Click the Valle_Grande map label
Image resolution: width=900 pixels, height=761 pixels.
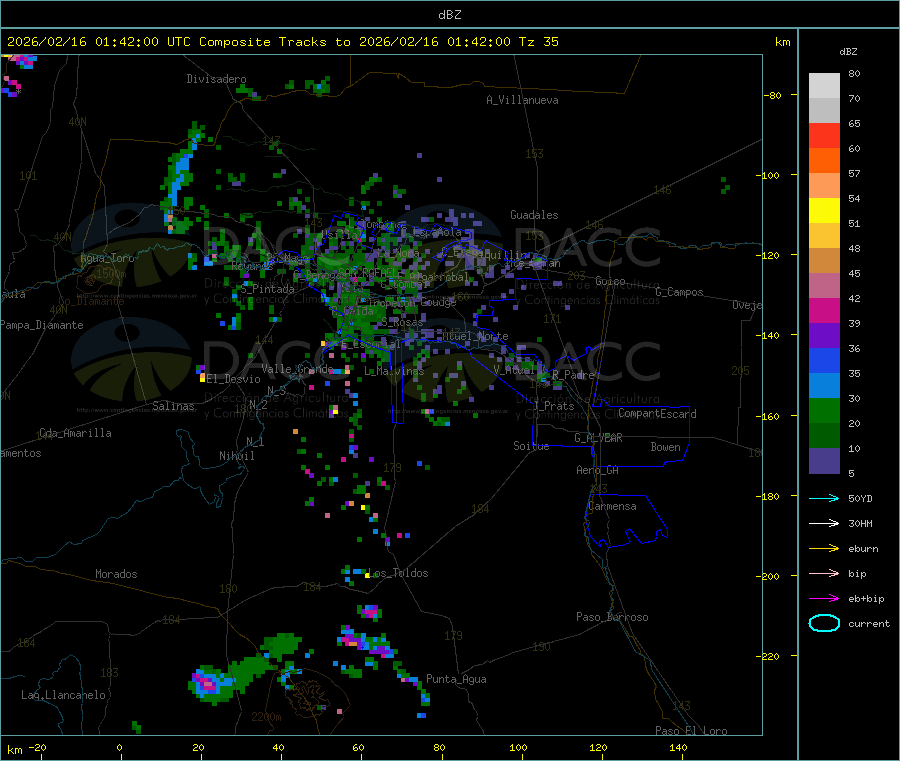tap(297, 368)
